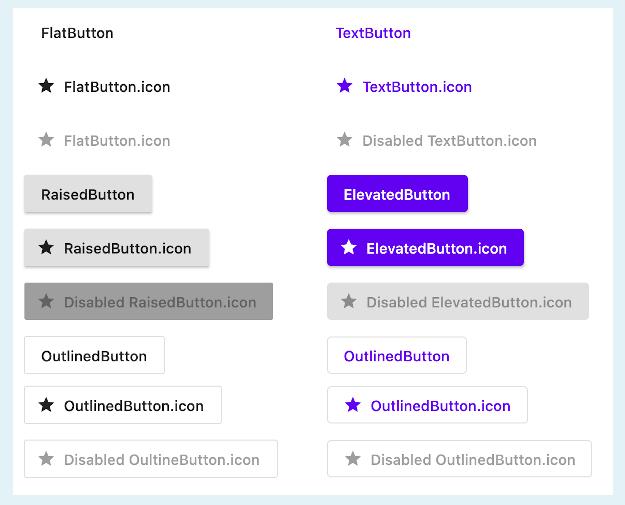Select the black-text OutlinedButton
The image size is (625, 505).
click(94, 356)
